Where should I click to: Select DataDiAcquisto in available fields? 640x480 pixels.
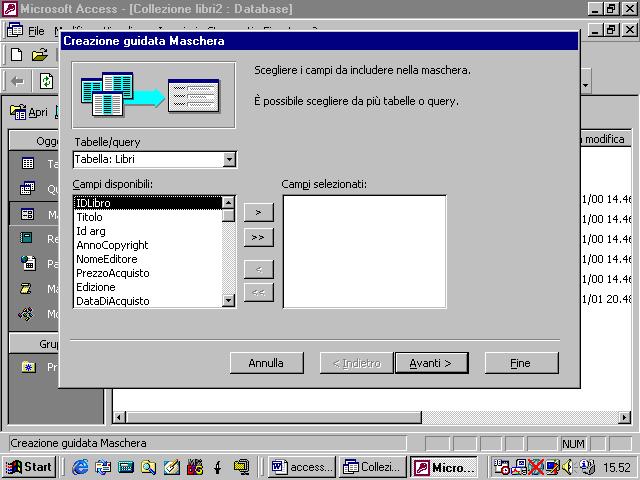148,301
